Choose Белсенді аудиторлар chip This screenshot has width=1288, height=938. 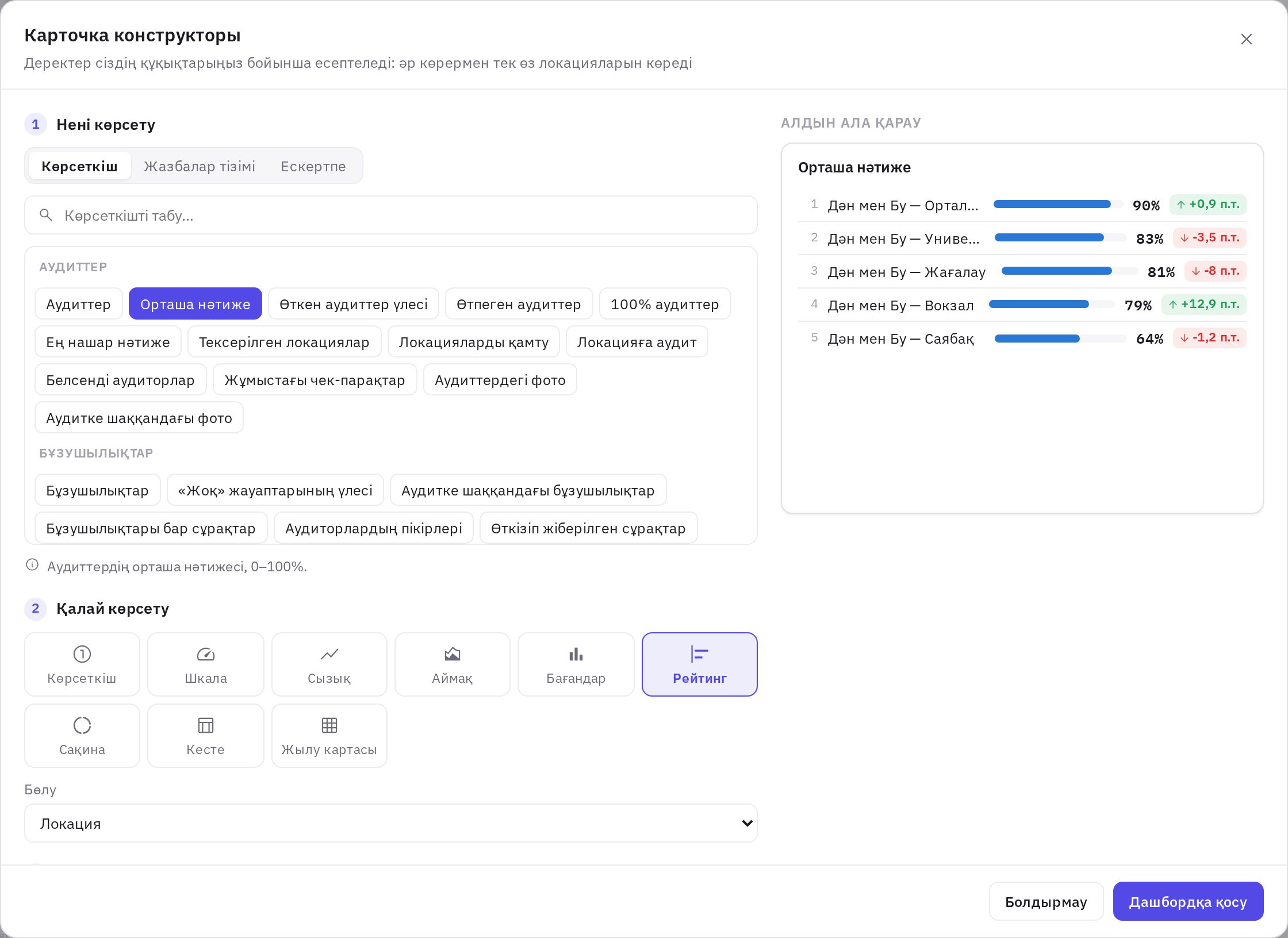[x=120, y=380]
